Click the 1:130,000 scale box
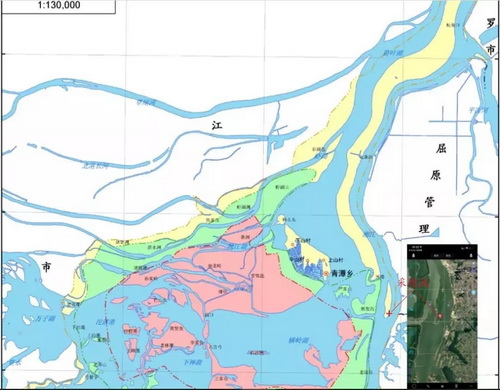Image resolution: width=500 pixels, height=390 pixels. (59, 6)
